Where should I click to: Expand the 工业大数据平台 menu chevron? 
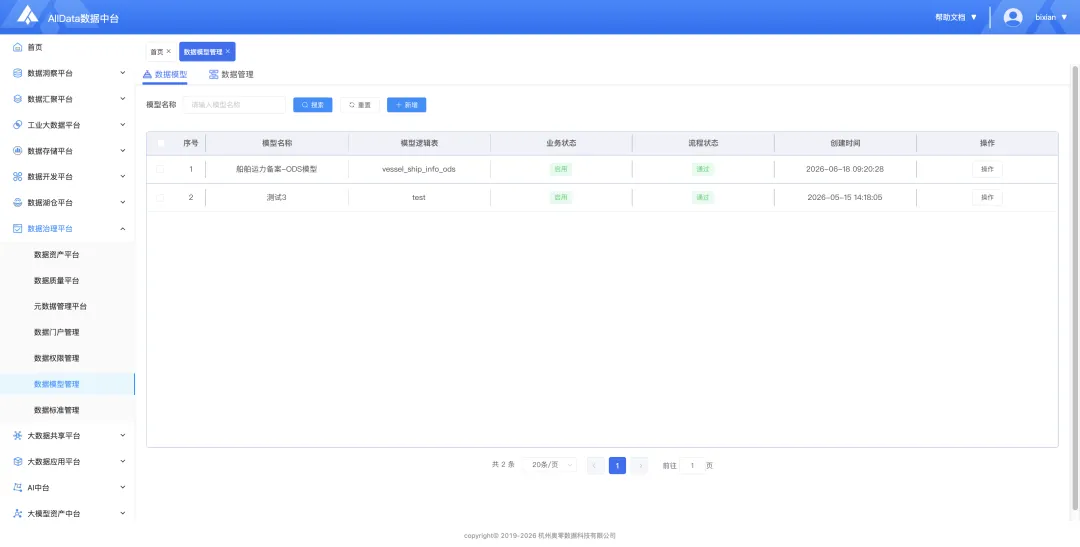tap(123, 125)
